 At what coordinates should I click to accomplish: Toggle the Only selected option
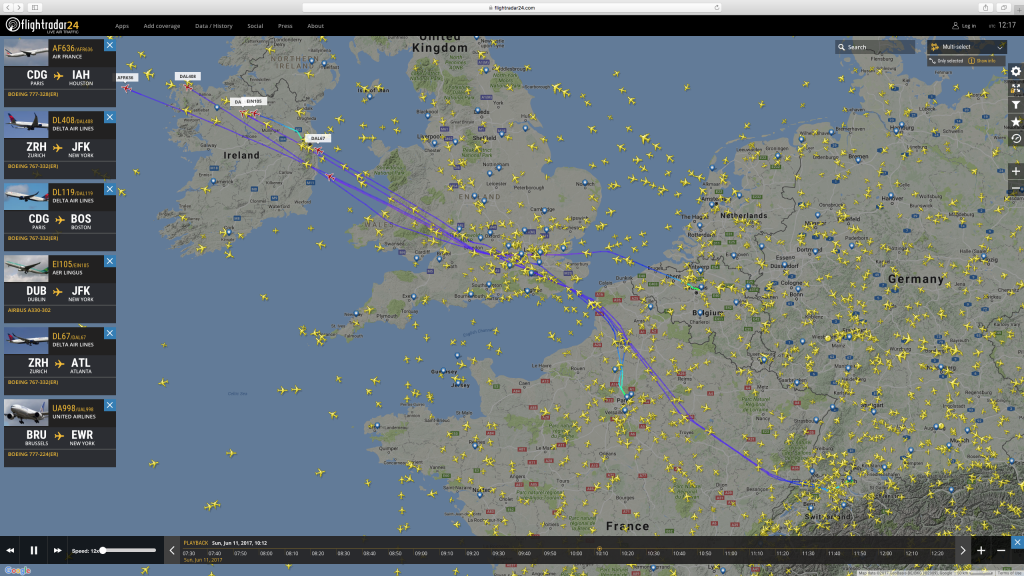pyautogui.click(x=946, y=61)
